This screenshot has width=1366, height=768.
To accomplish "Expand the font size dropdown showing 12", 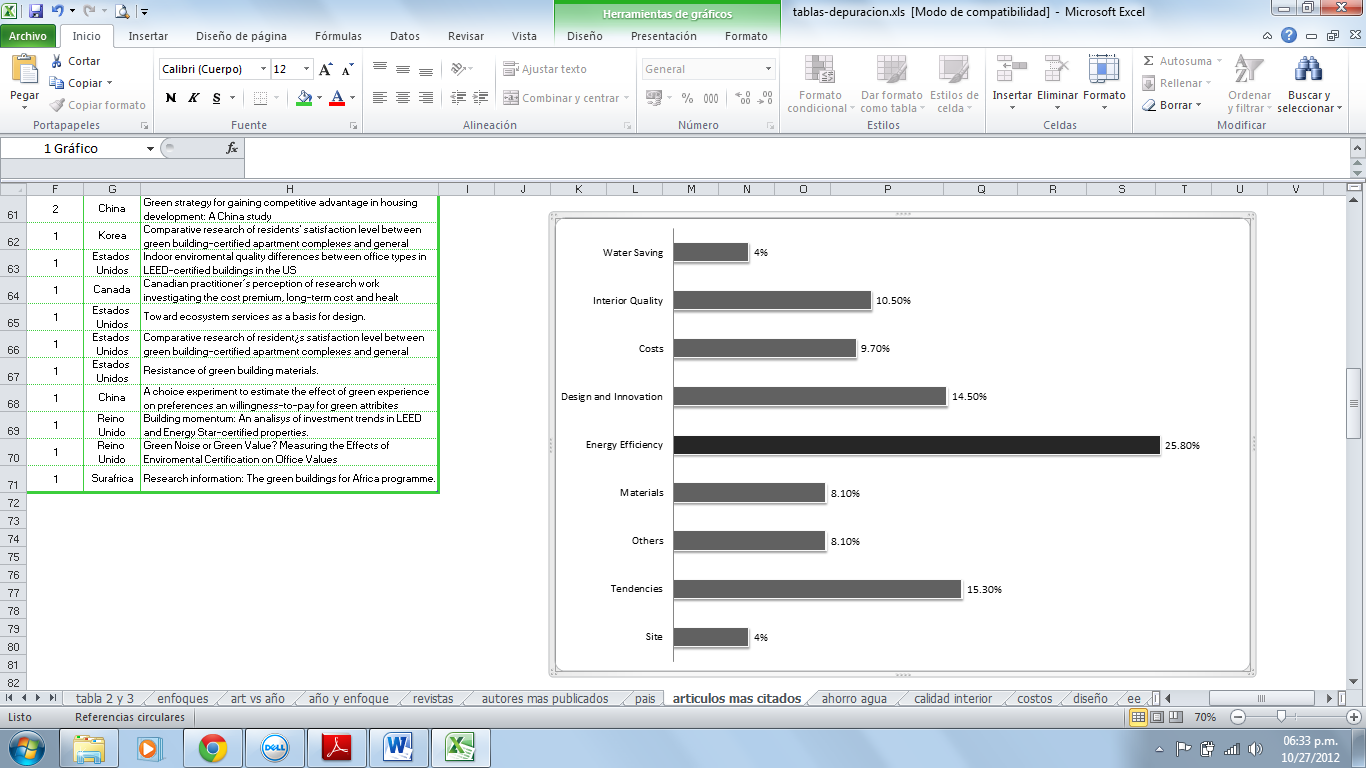I will [x=306, y=69].
